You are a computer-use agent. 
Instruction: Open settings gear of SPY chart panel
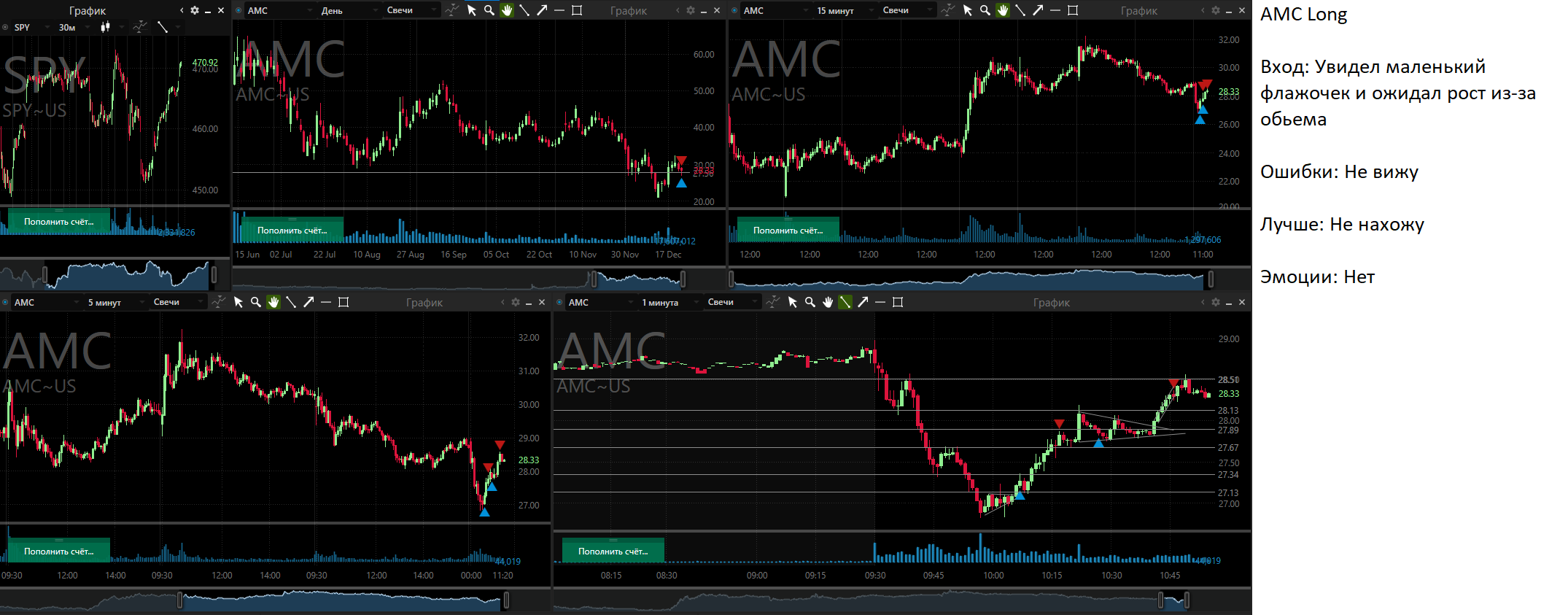[195, 10]
